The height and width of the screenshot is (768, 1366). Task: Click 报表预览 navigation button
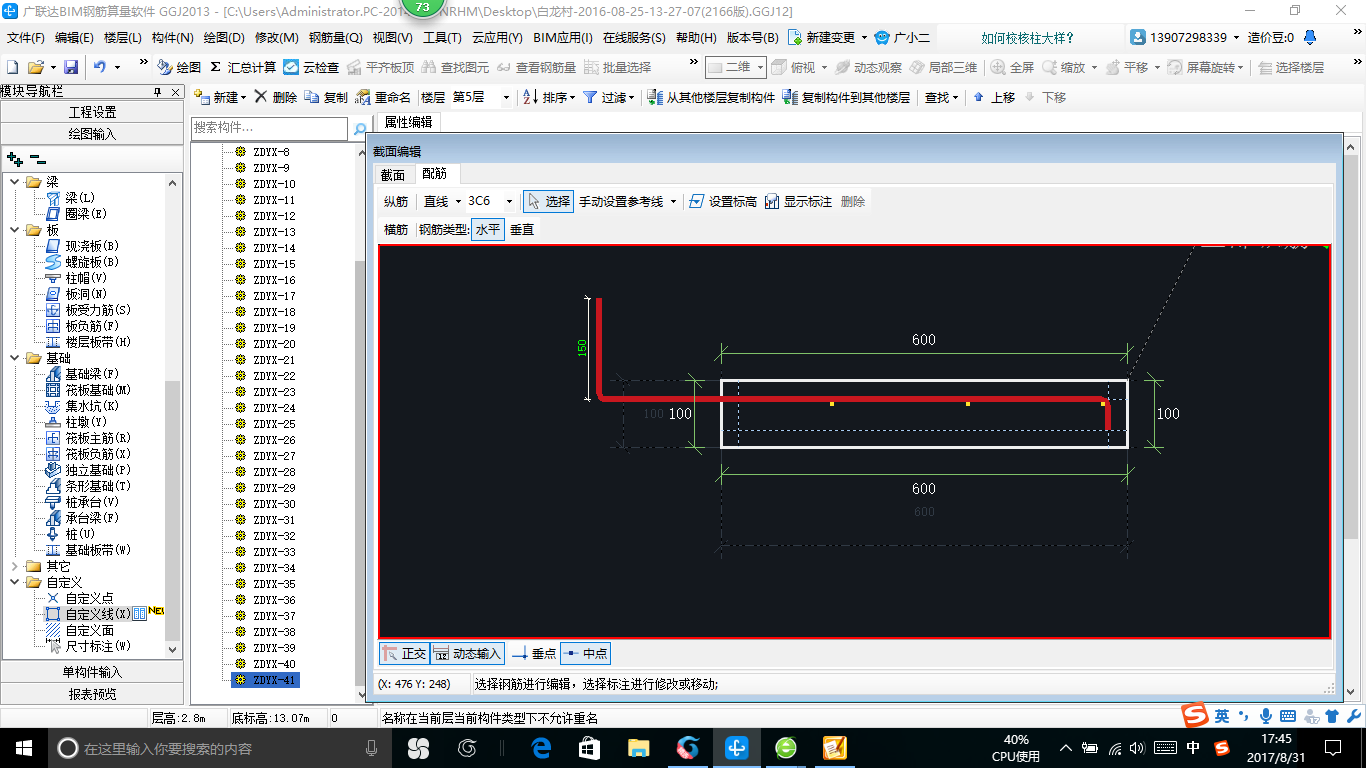point(92,694)
